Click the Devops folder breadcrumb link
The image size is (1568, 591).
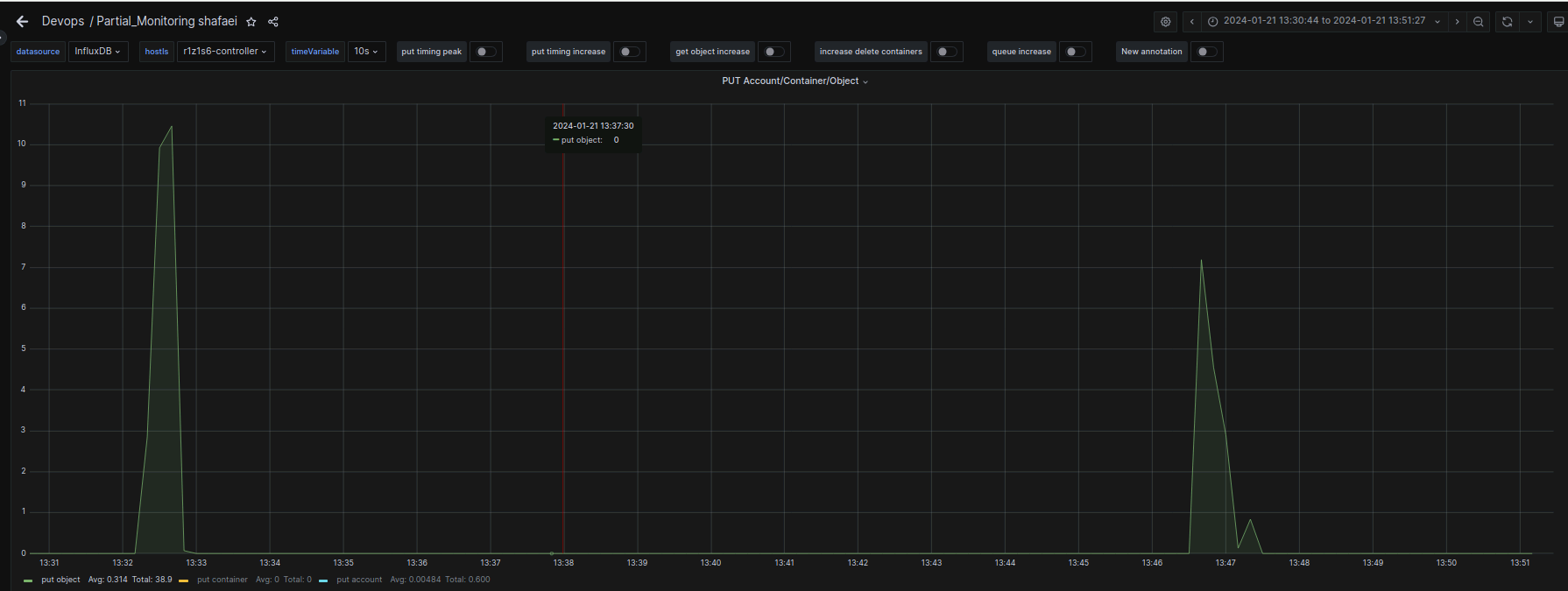63,21
